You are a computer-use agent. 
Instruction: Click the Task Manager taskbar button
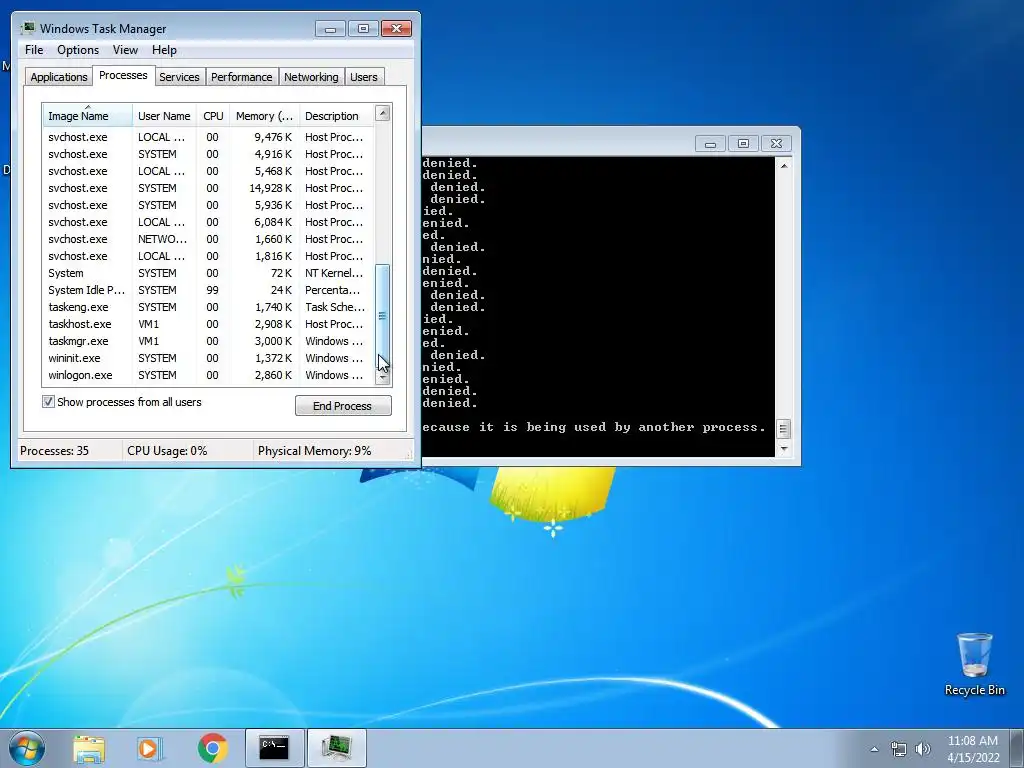pos(336,748)
